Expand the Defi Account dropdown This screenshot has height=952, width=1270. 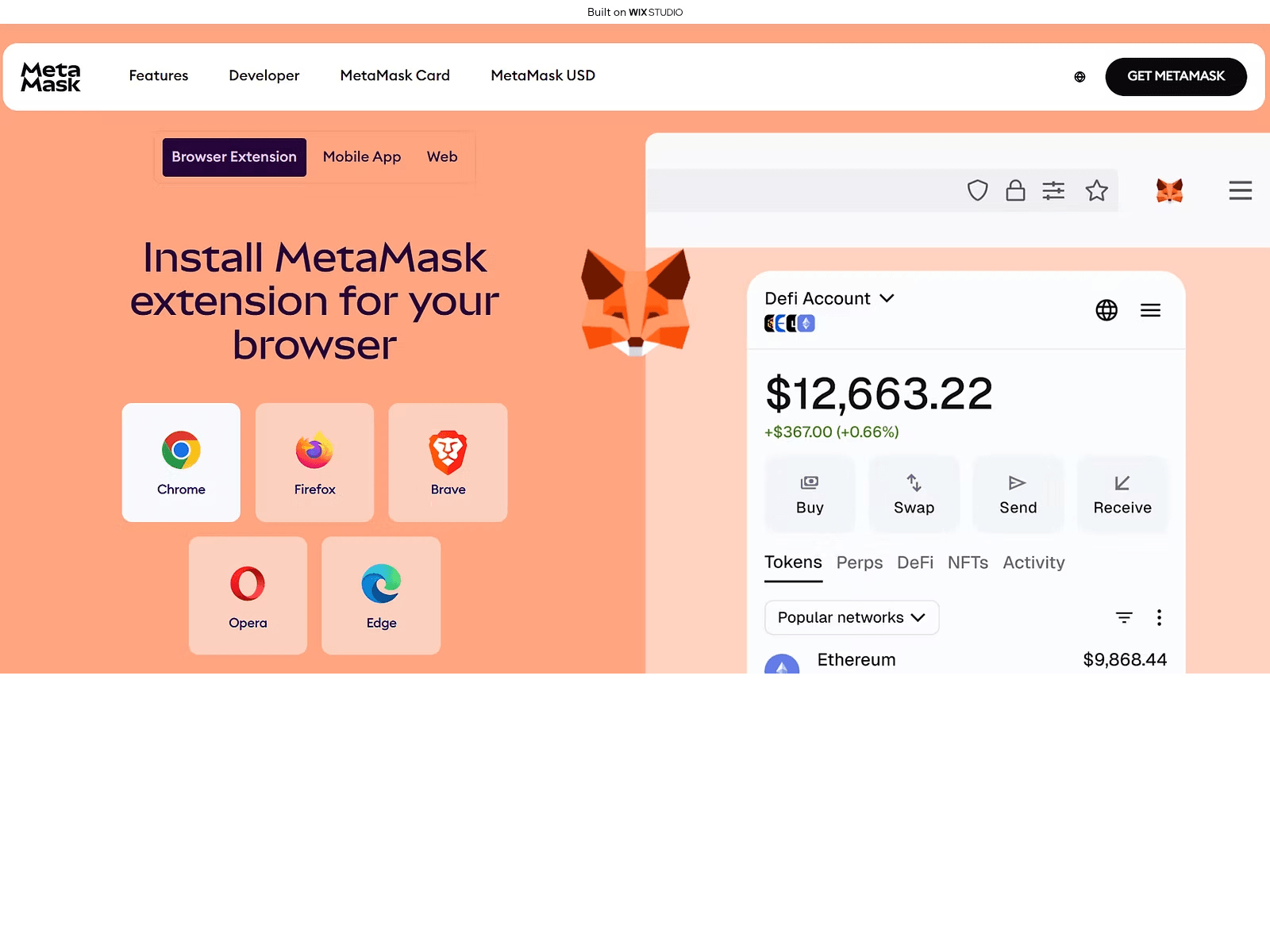coord(829,299)
